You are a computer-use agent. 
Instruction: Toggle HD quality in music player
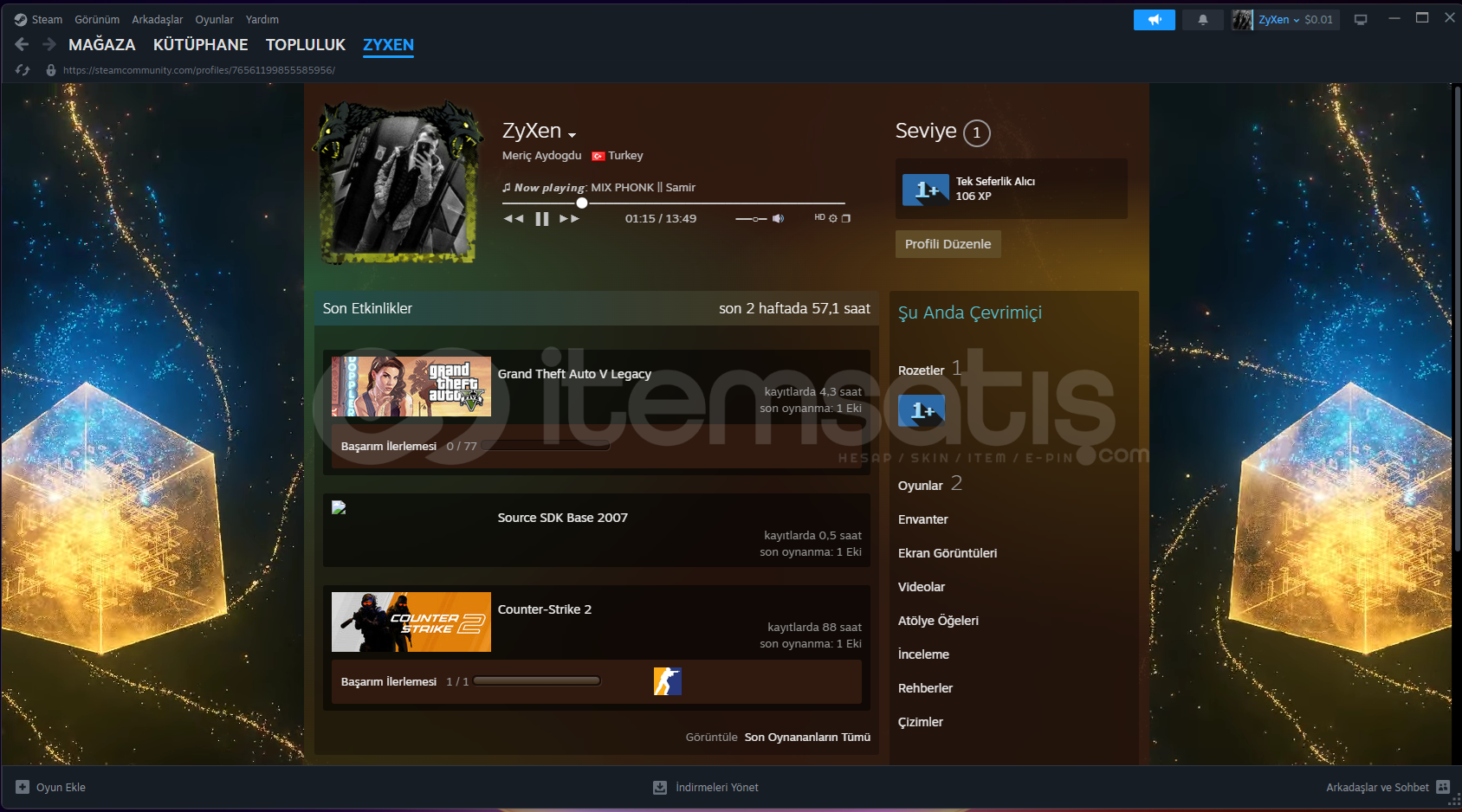click(819, 217)
